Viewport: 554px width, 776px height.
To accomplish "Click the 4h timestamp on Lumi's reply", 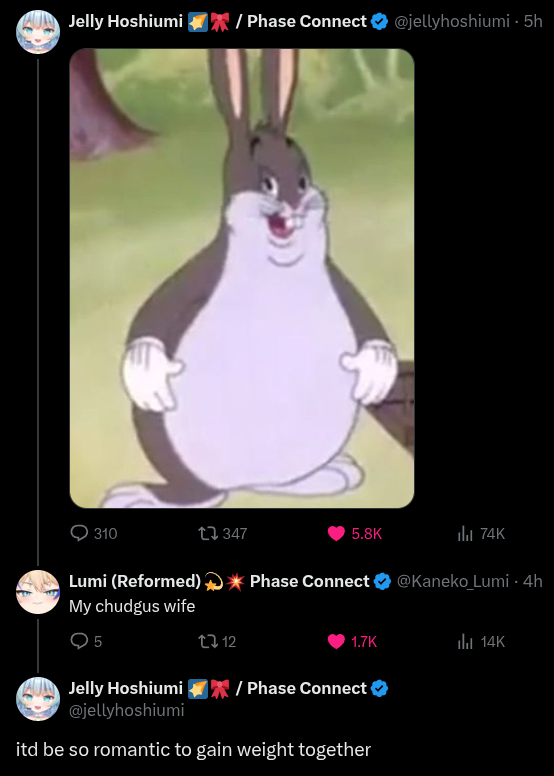I will 533,581.
